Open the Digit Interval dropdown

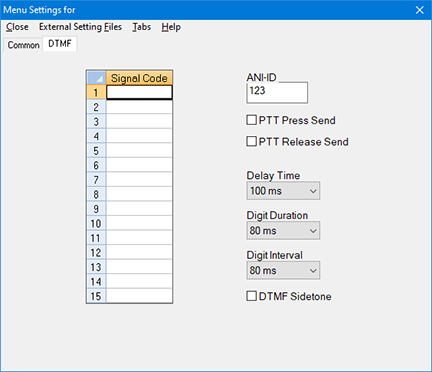(283, 270)
